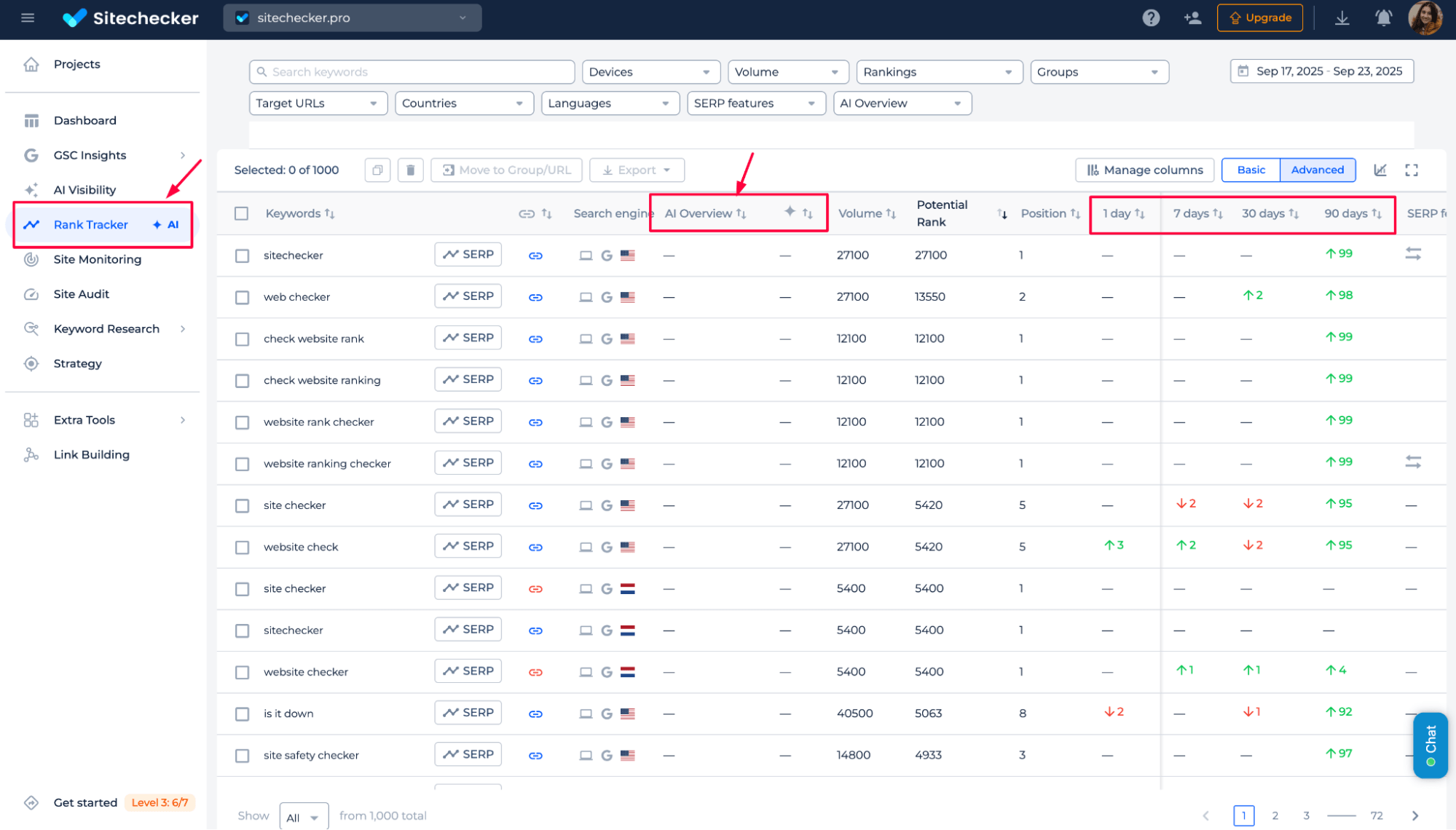This screenshot has width=1456, height=830.
Task: Toggle fullscreen table icon
Action: tap(1412, 170)
